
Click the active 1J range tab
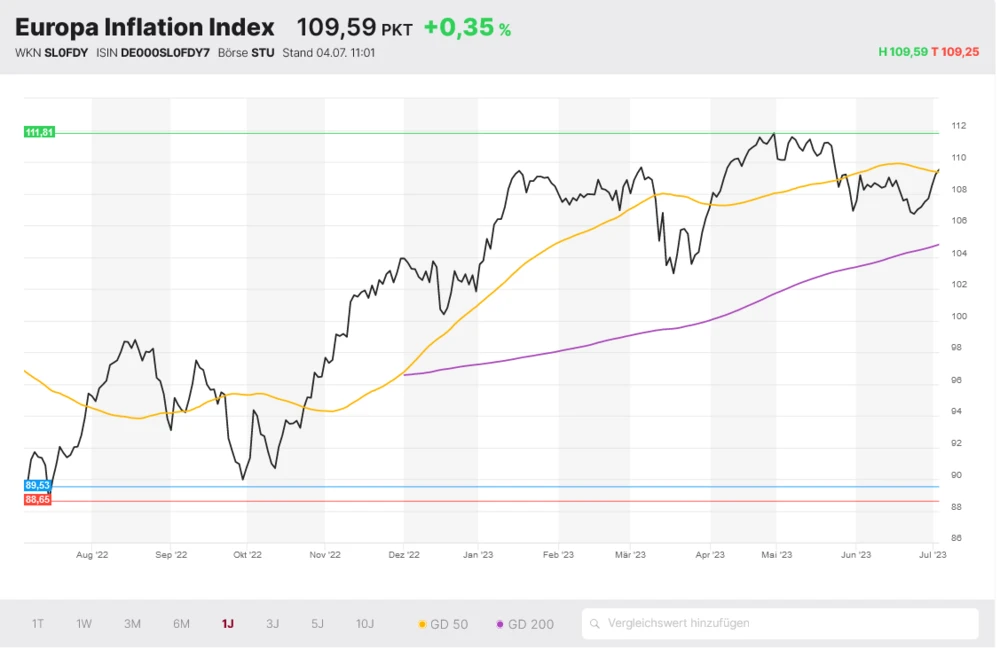[x=228, y=624]
